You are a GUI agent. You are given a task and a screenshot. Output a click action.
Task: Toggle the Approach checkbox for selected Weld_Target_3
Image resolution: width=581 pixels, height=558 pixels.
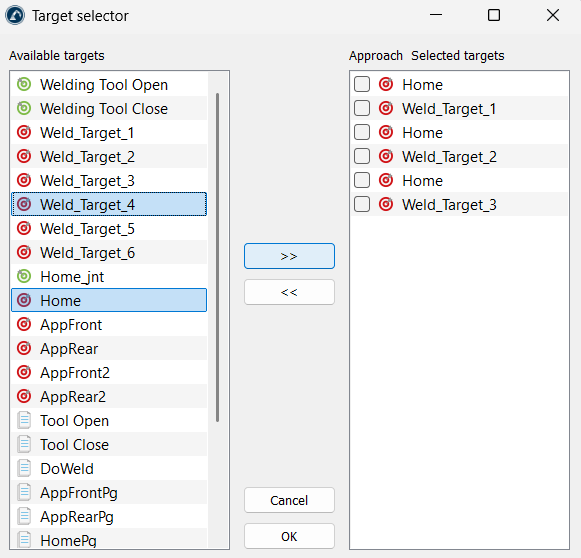(362, 204)
